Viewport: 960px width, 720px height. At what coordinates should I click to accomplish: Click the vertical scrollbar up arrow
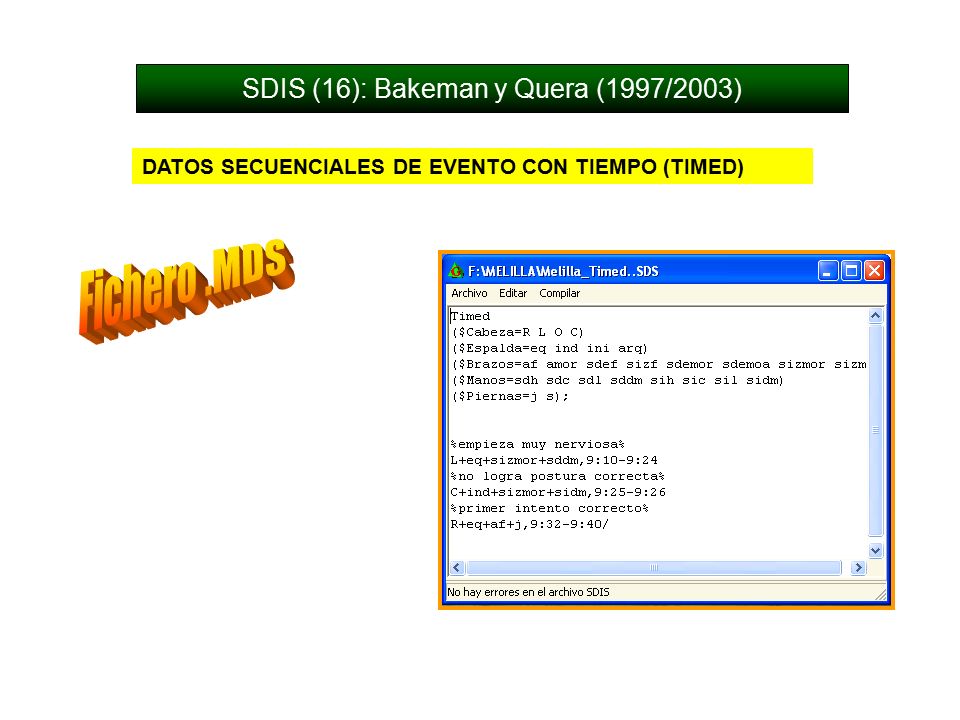pyautogui.click(x=876, y=316)
